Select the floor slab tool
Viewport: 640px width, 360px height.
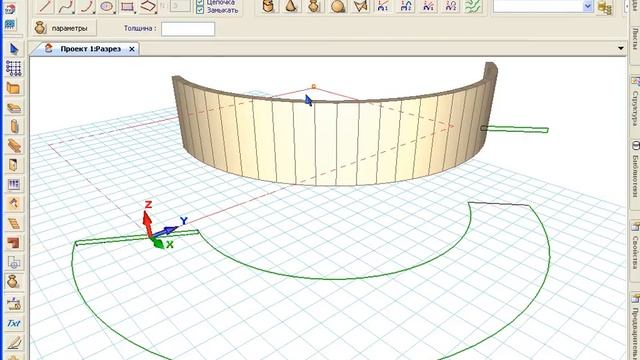click(x=13, y=107)
